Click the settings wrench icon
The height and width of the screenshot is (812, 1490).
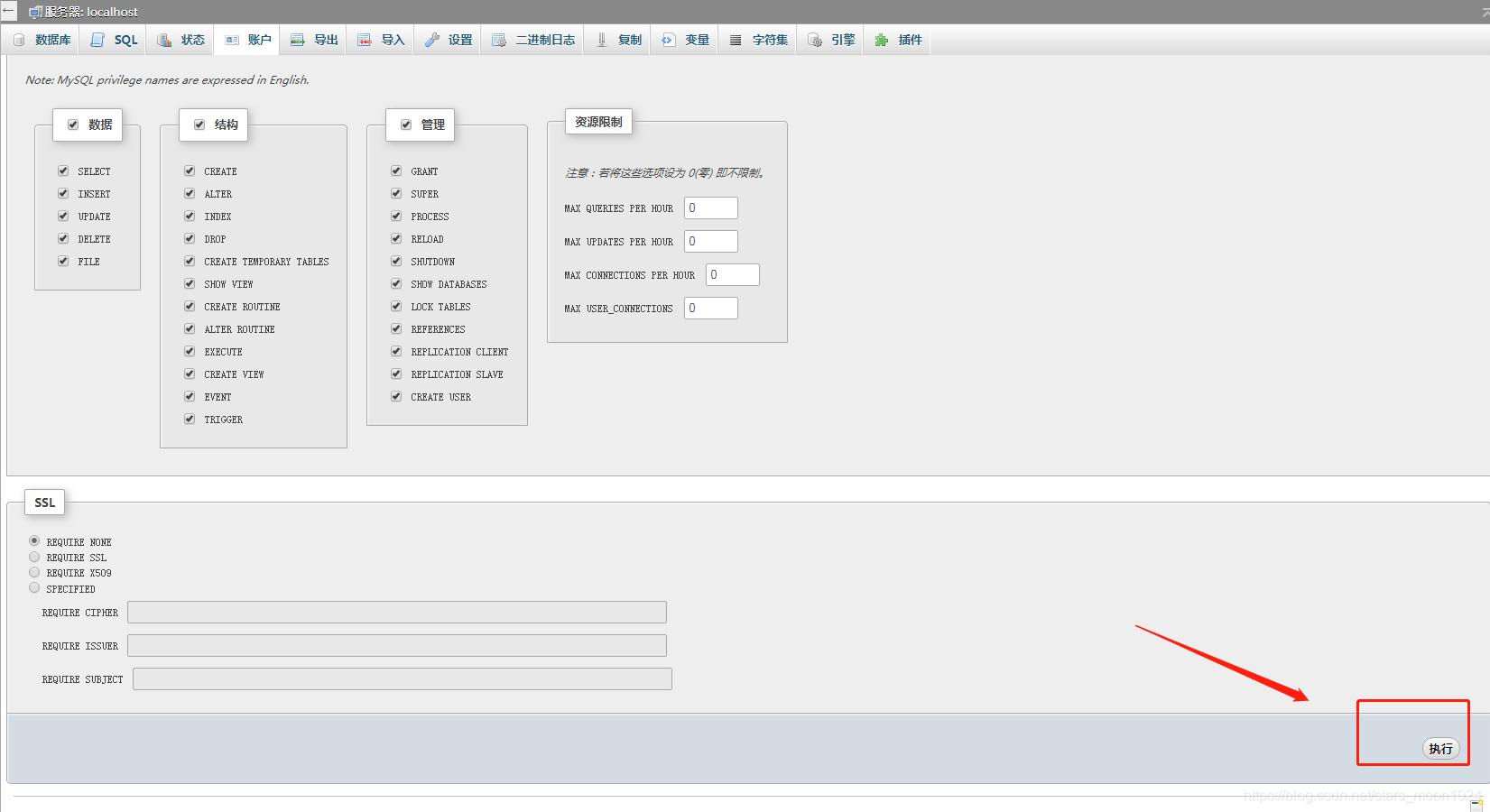tap(432, 40)
